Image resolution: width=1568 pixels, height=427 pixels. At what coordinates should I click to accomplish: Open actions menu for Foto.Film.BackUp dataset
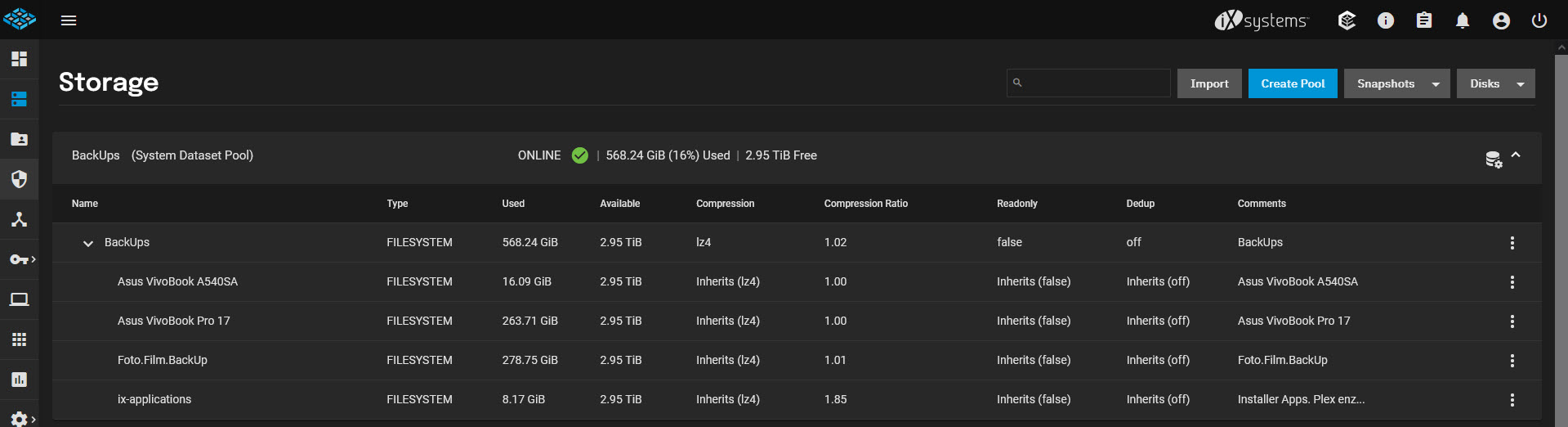click(1512, 361)
